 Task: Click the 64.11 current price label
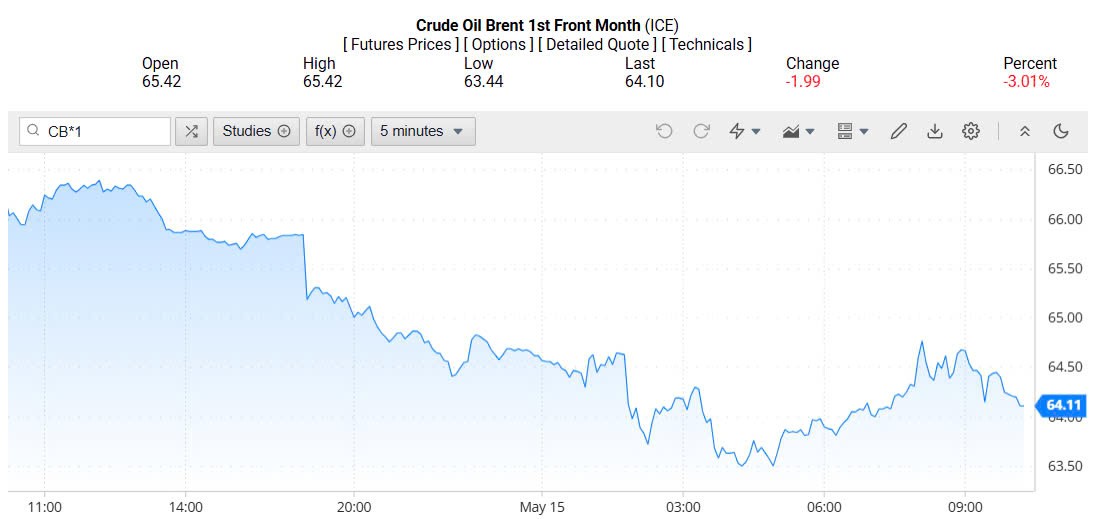(x=1063, y=405)
